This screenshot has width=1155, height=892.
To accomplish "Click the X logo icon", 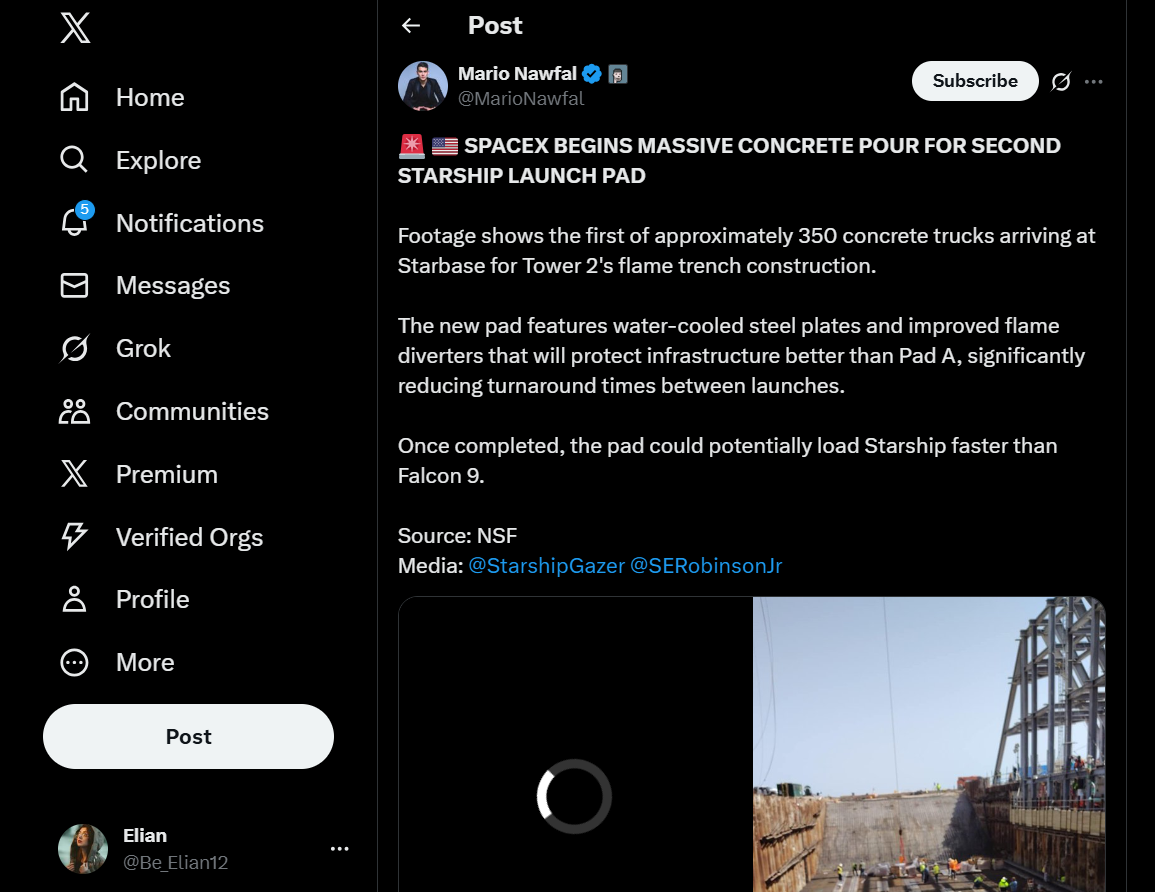I will tap(75, 27).
